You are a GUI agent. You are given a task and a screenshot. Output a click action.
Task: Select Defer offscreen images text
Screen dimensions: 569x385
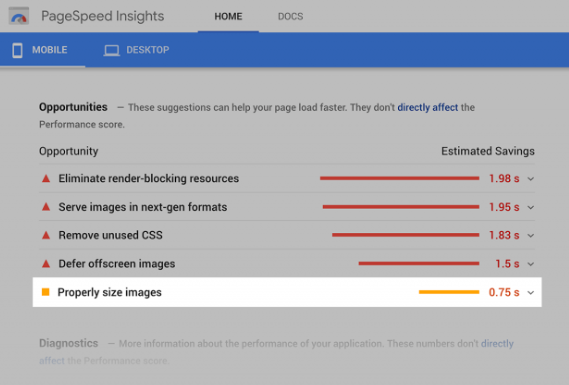pos(117,264)
